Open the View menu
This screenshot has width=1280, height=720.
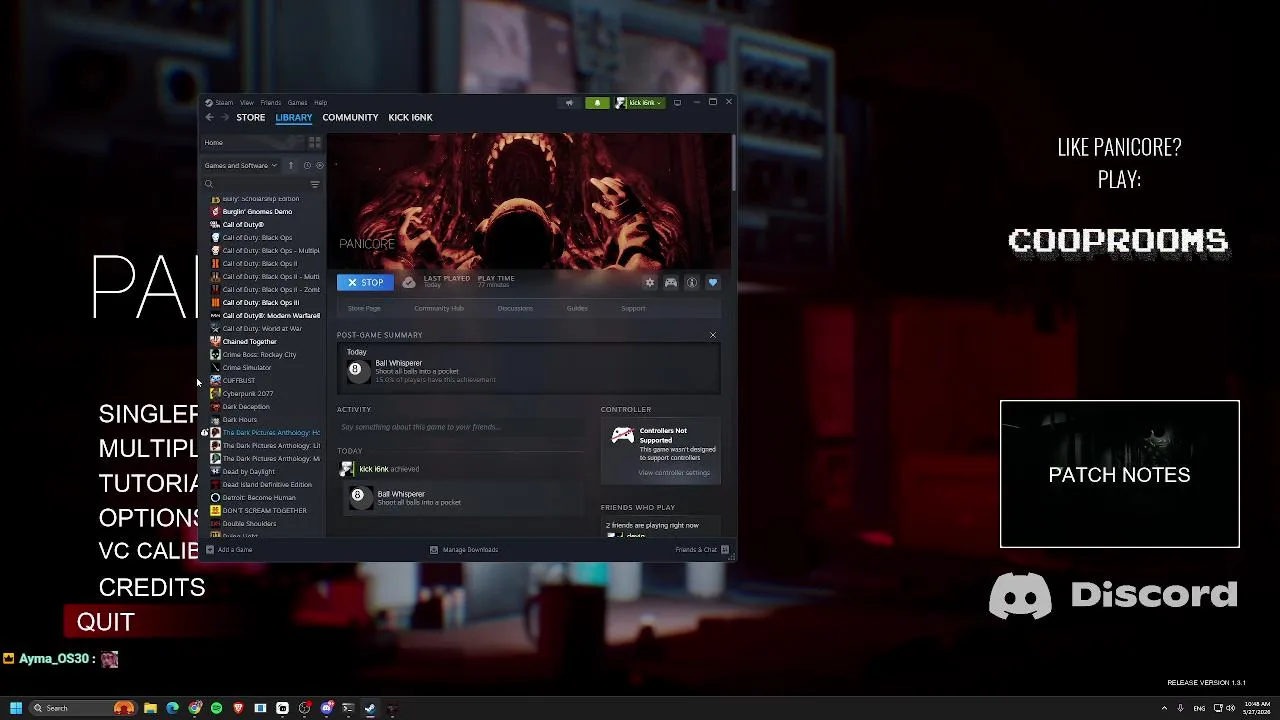[246, 102]
